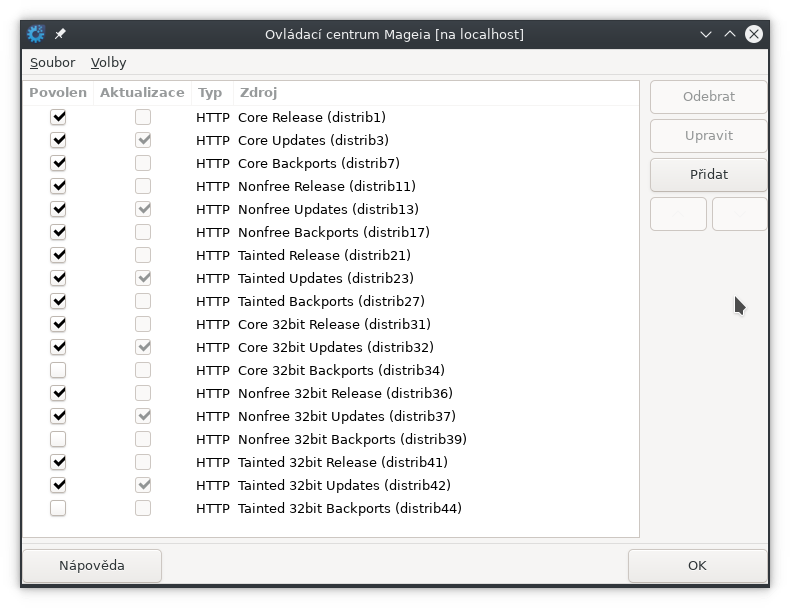Disable Core 32bit Updates (distrib32) source
Screen dimensions: 790x608
point(58,347)
